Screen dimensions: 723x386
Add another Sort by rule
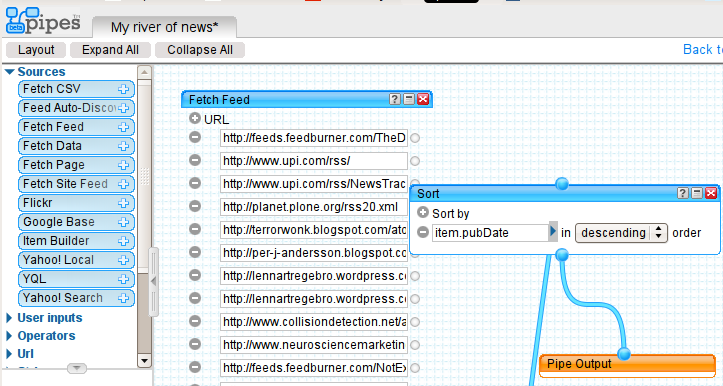point(423,213)
